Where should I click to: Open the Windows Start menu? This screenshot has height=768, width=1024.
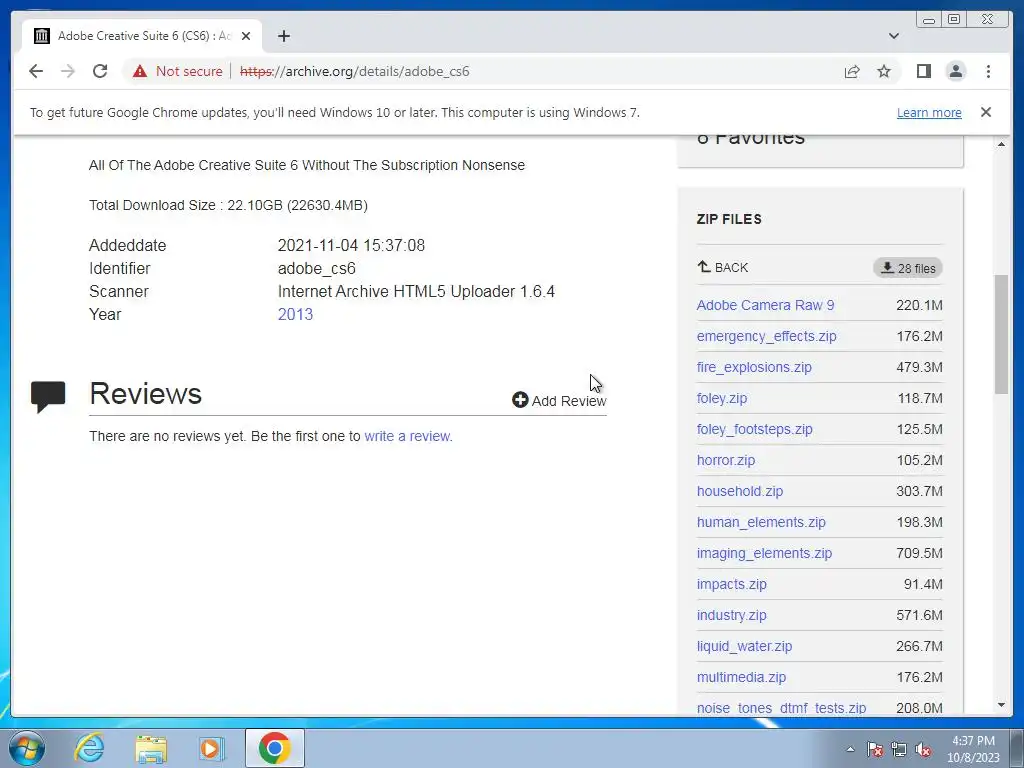[26, 748]
